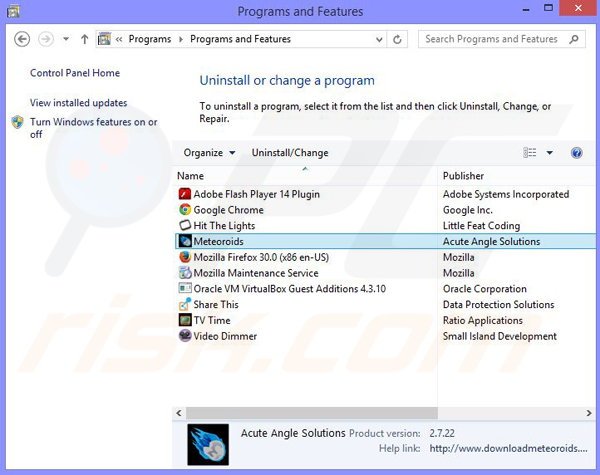
Task: Open the downloadmeteoroids help link
Action: point(508,448)
